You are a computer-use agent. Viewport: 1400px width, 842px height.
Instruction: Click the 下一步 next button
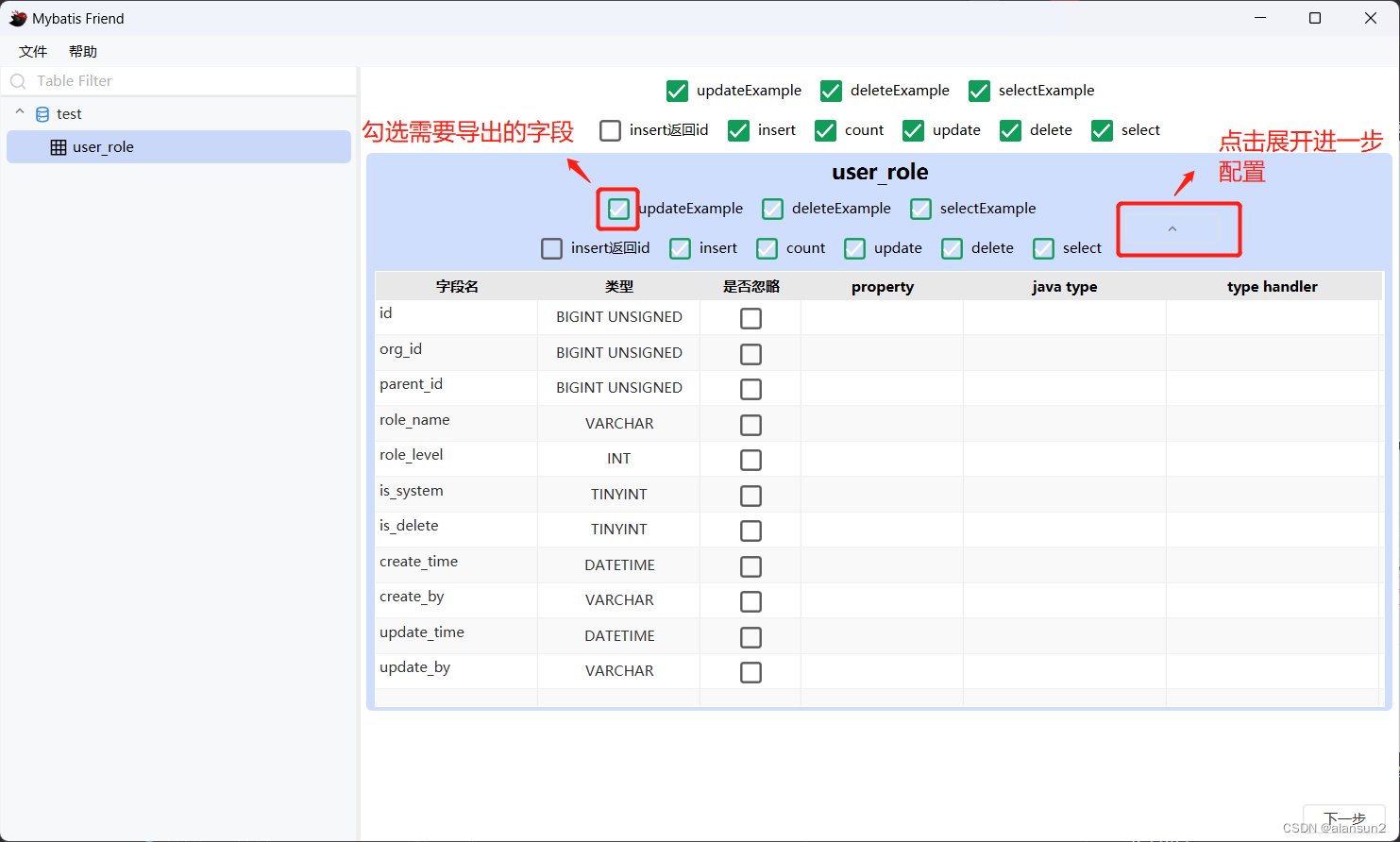(1343, 819)
